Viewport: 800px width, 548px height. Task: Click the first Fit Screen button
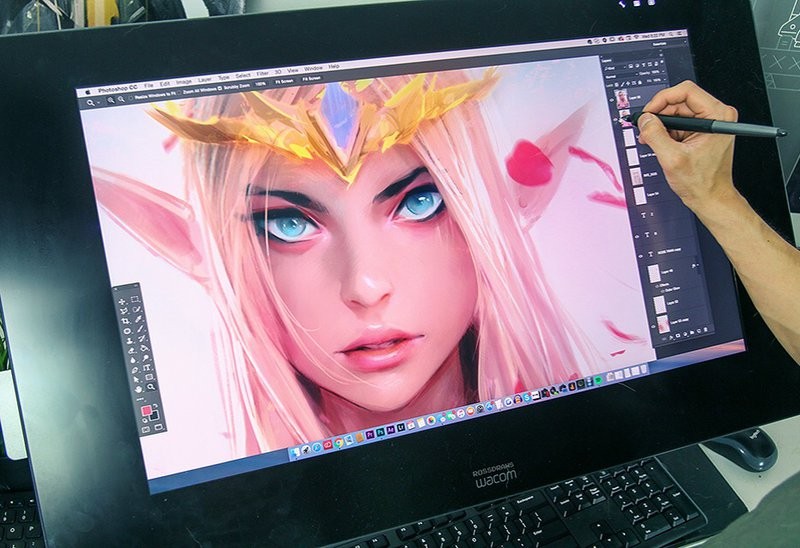click(284, 81)
